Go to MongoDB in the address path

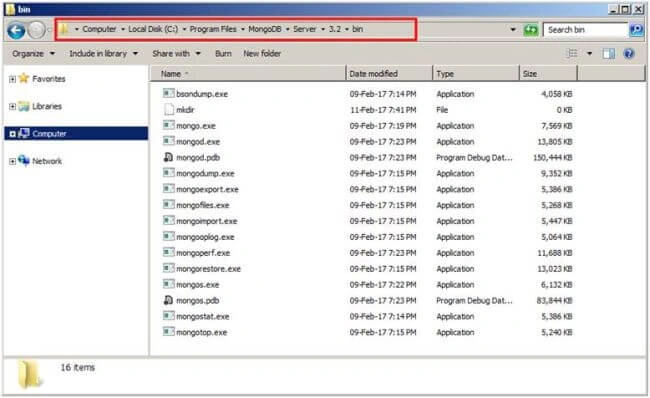(x=265, y=29)
